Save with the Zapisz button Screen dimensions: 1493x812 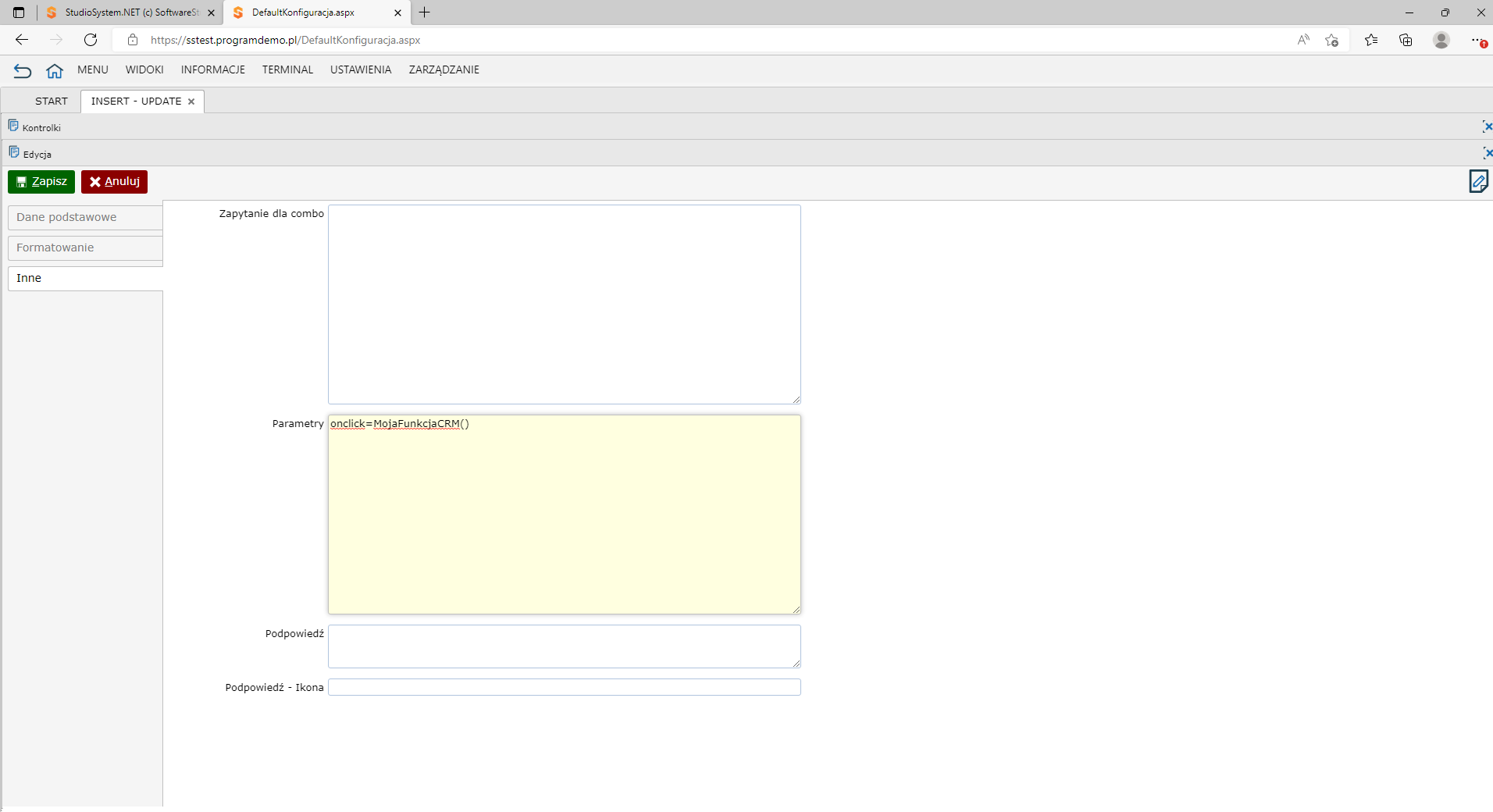tap(41, 182)
